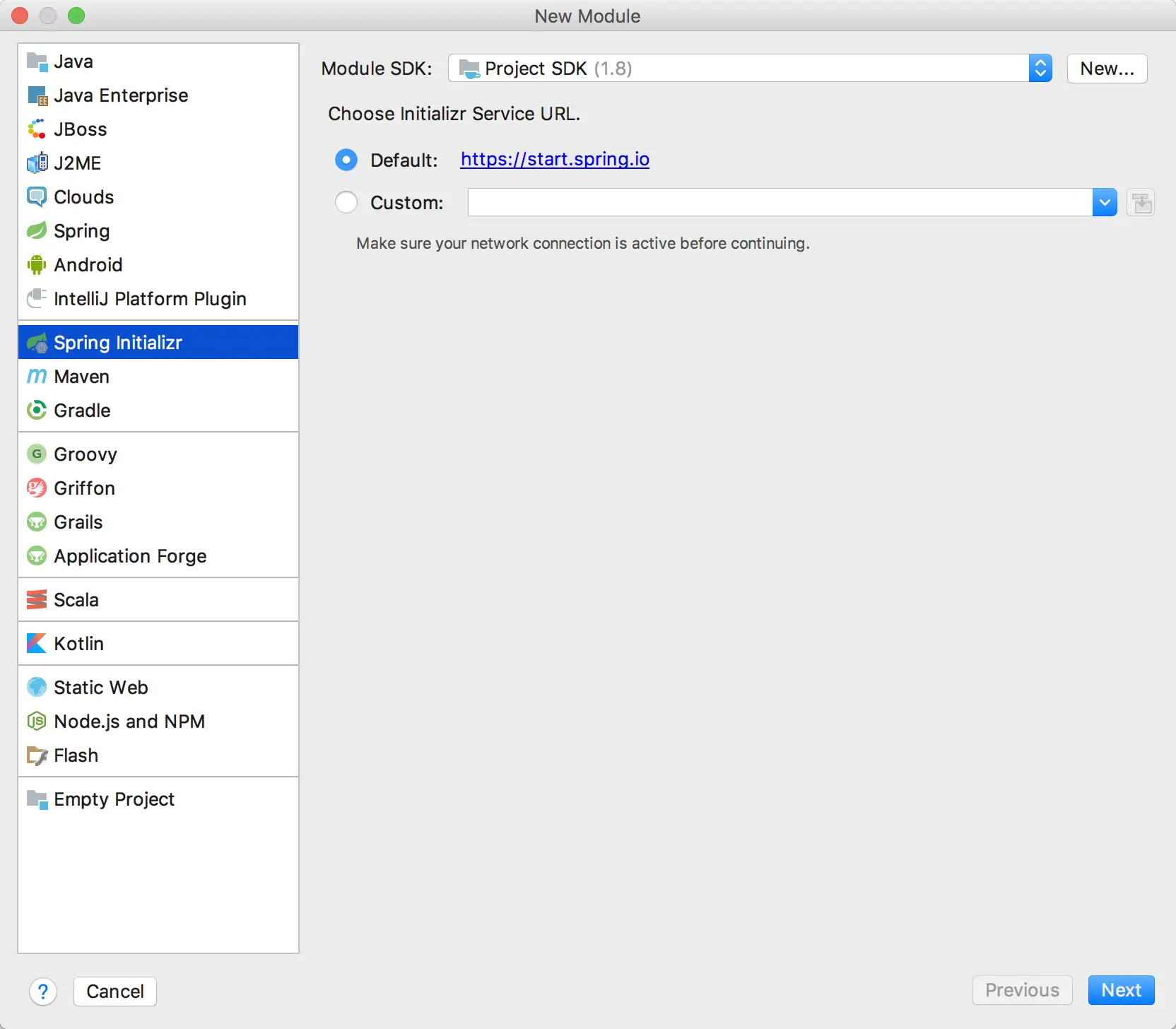1176x1029 pixels.
Task: Click the Android robot icon
Action: (37, 265)
